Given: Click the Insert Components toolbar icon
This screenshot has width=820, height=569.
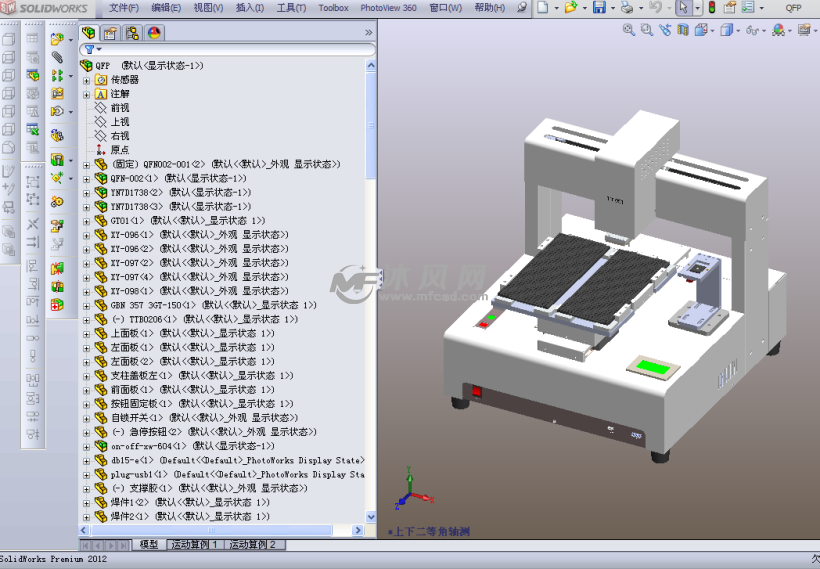Looking at the screenshot, I should pos(57,39).
